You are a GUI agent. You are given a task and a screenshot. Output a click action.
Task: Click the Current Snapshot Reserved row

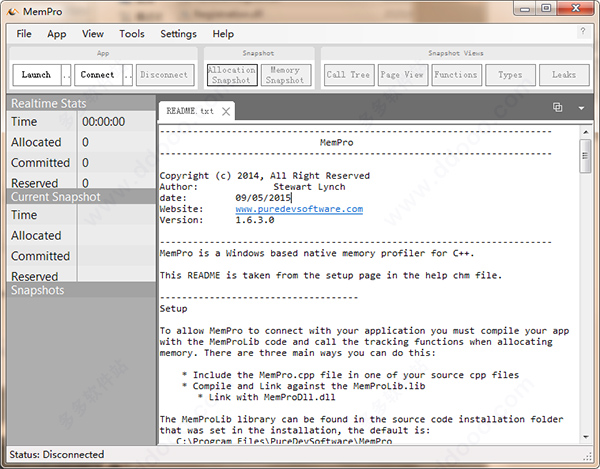pos(81,275)
